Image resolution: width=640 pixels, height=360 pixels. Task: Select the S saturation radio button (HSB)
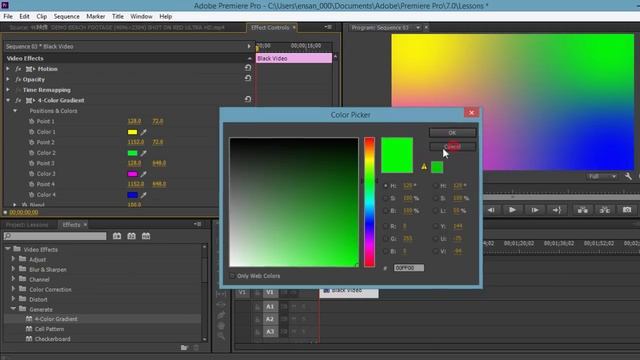[386, 198]
